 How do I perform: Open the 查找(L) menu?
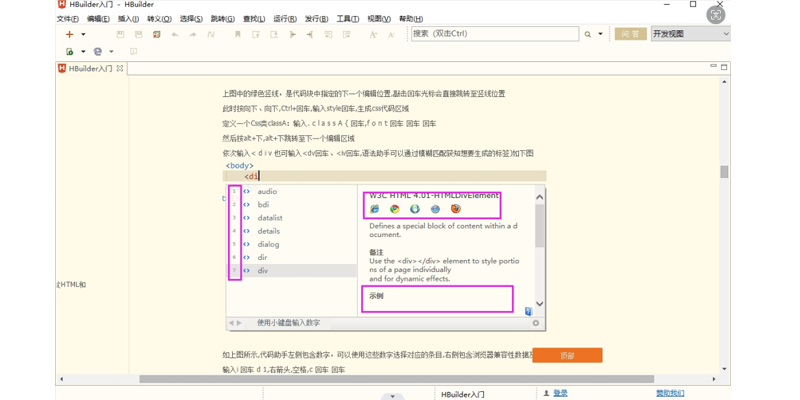254,19
